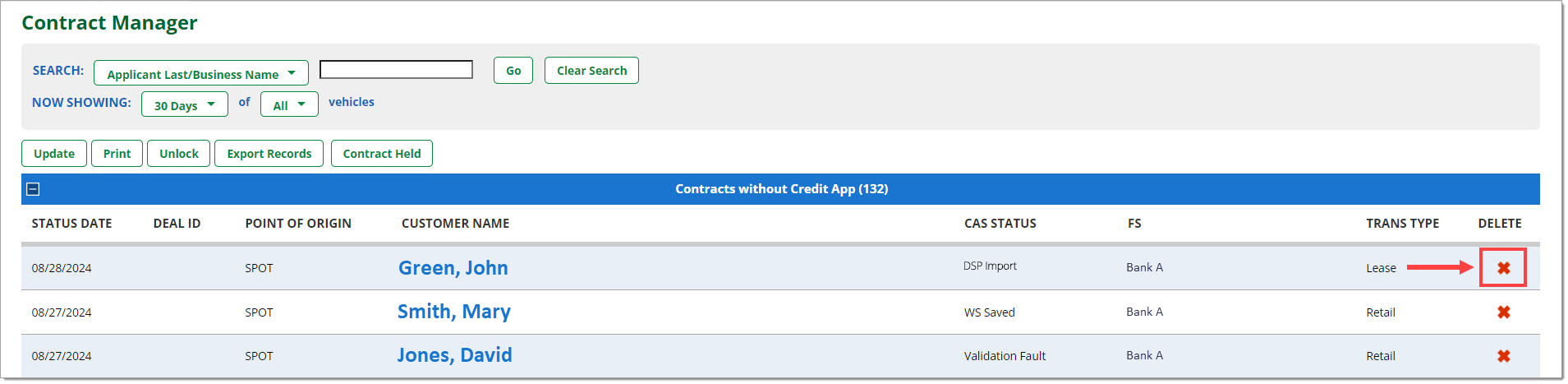Click Export Records button

[269, 154]
